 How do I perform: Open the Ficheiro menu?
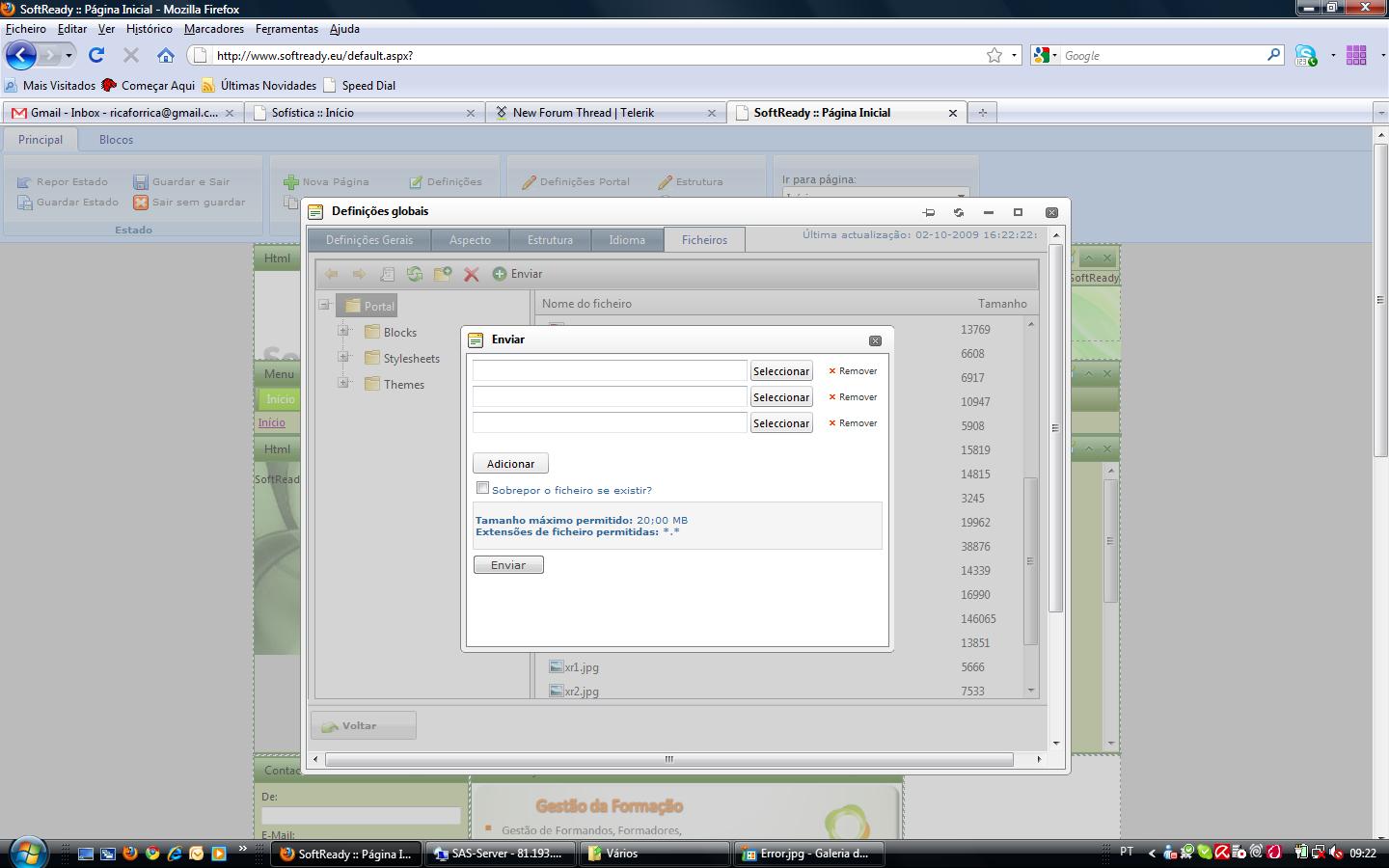click(26, 29)
